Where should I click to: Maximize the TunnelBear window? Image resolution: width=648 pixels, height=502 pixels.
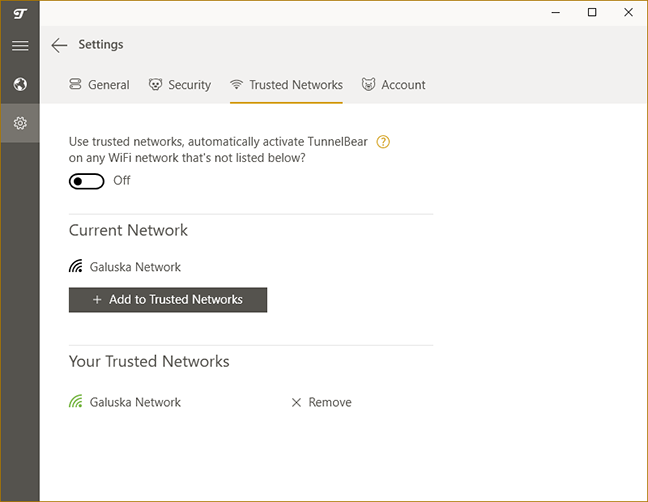click(x=592, y=12)
